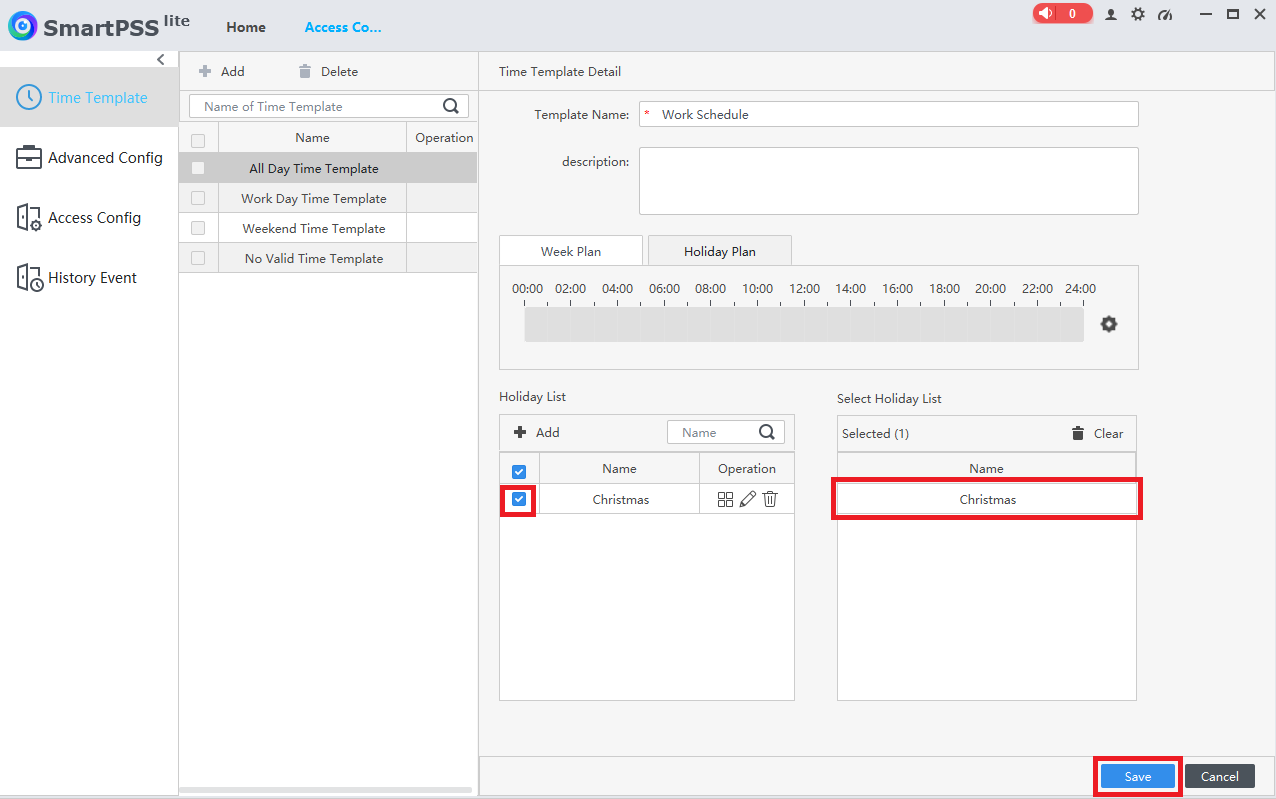The height and width of the screenshot is (799, 1276).
Task: Save the time template
Action: [1137, 776]
